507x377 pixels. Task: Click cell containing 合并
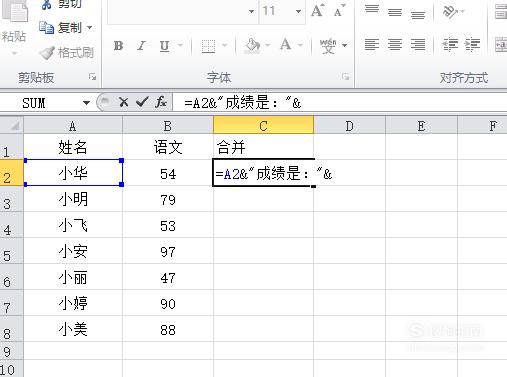tap(263, 147)
